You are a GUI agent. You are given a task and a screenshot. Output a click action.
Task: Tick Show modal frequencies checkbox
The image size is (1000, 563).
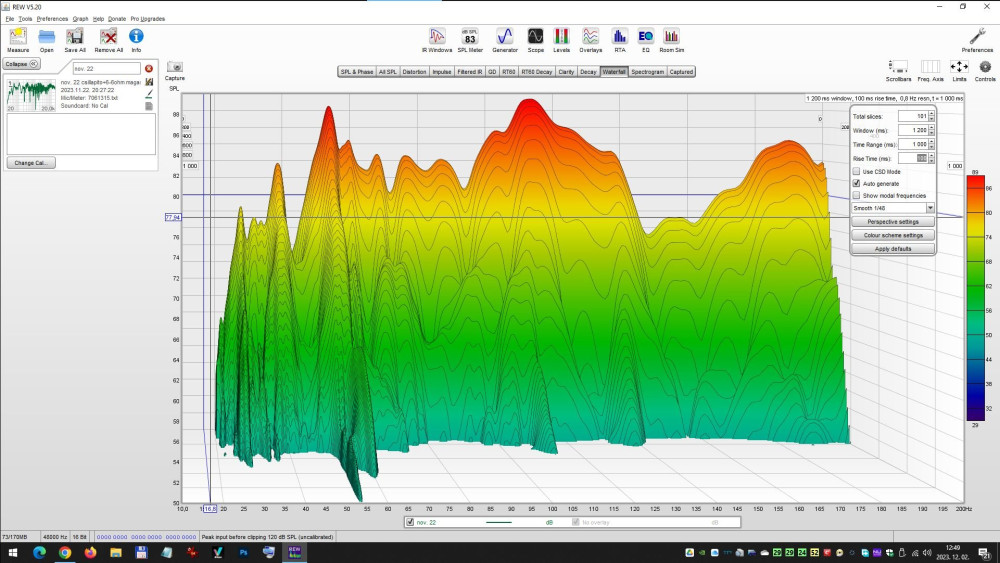pos(856,196)
